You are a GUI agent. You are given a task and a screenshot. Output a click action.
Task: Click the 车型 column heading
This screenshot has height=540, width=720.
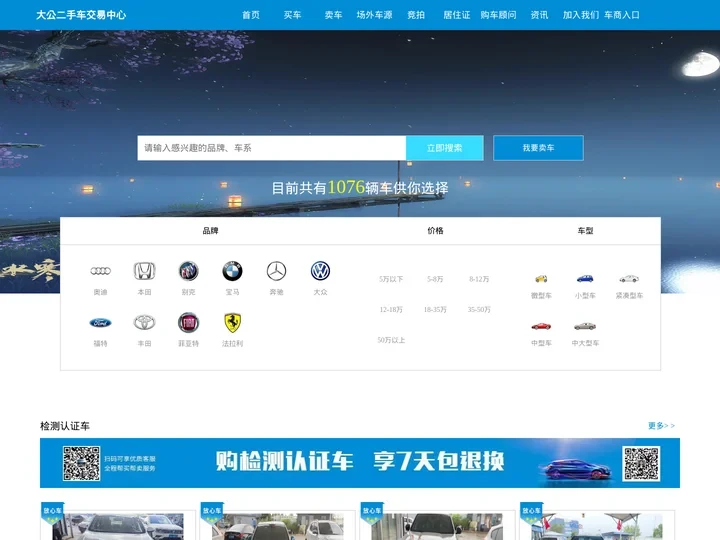(585, 231)
